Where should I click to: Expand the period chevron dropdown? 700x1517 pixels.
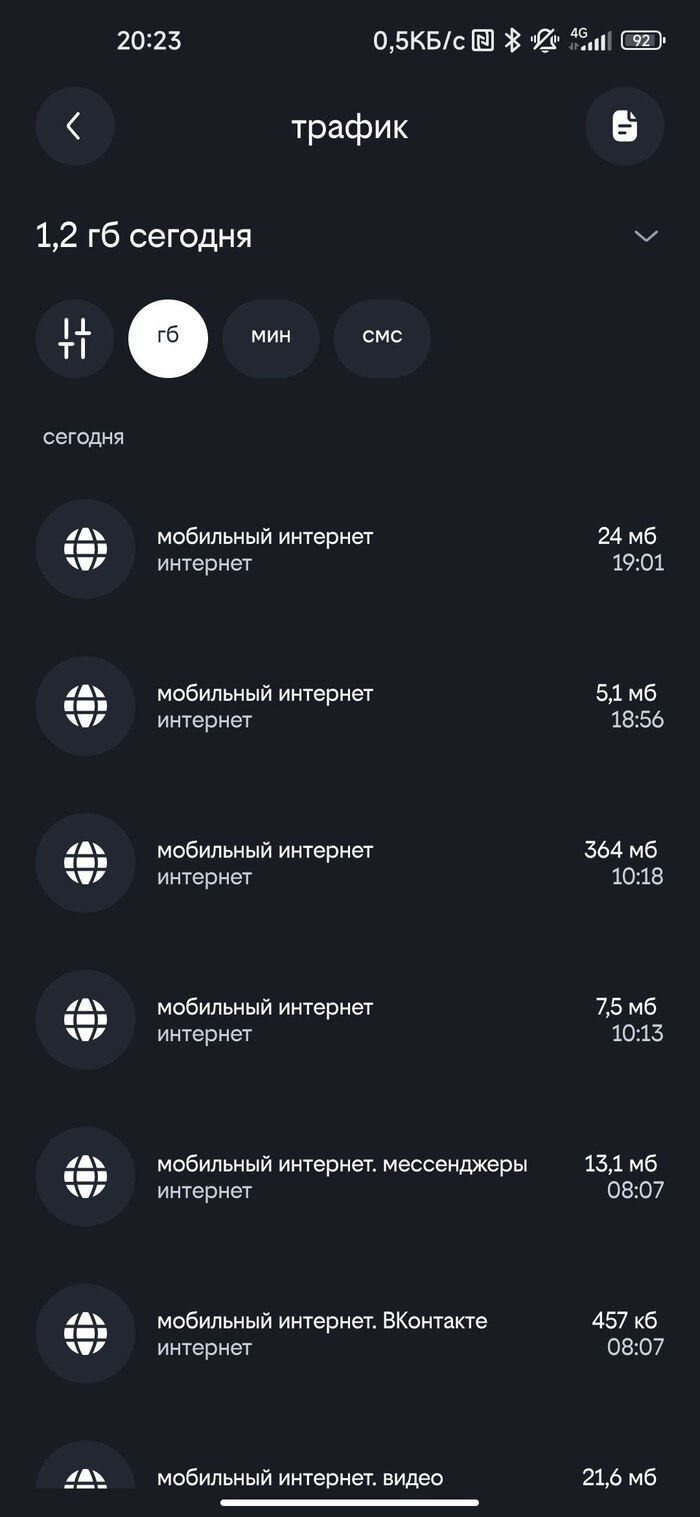coord(646,236)
